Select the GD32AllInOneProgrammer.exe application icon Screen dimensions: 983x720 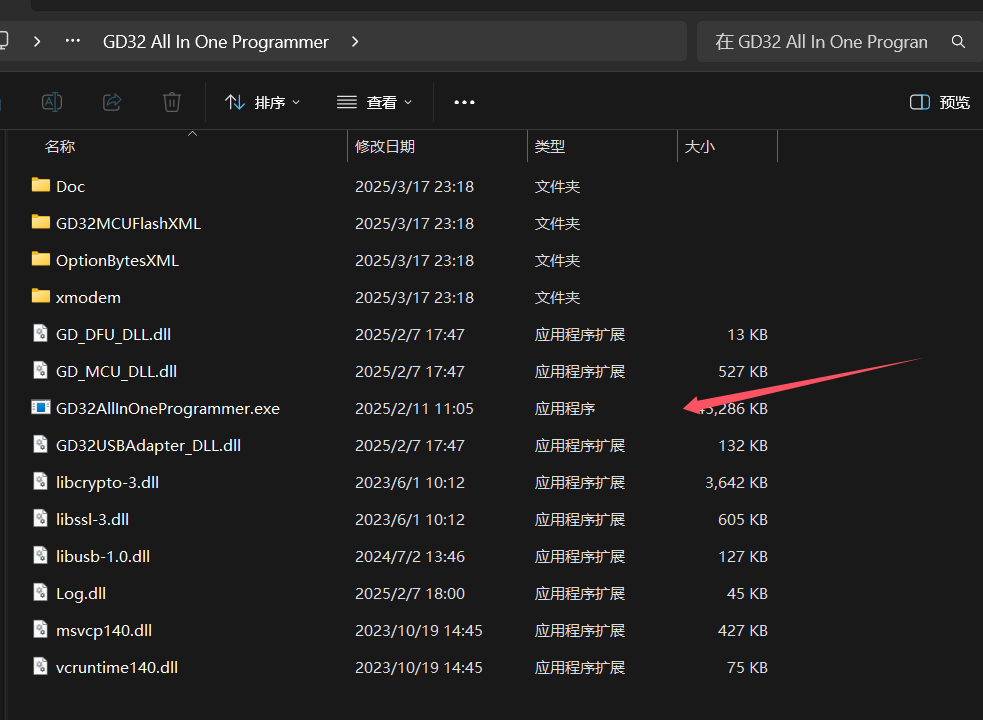click(40, 408)
